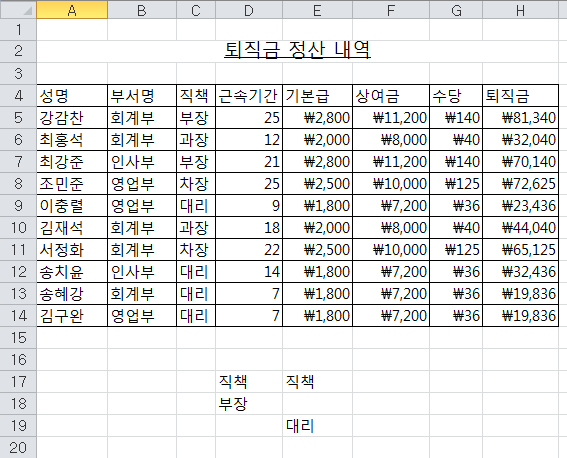Screen dimensions: 567x458
Task: Click severance value ₩44,040
Action: click(521, 228)
